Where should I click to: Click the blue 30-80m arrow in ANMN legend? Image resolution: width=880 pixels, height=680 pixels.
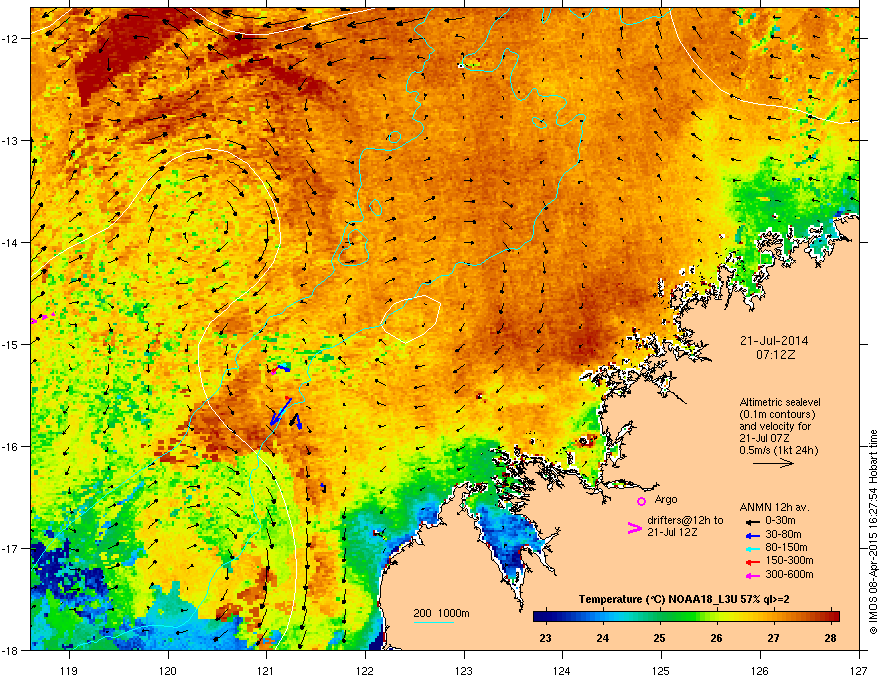point(752,536)
